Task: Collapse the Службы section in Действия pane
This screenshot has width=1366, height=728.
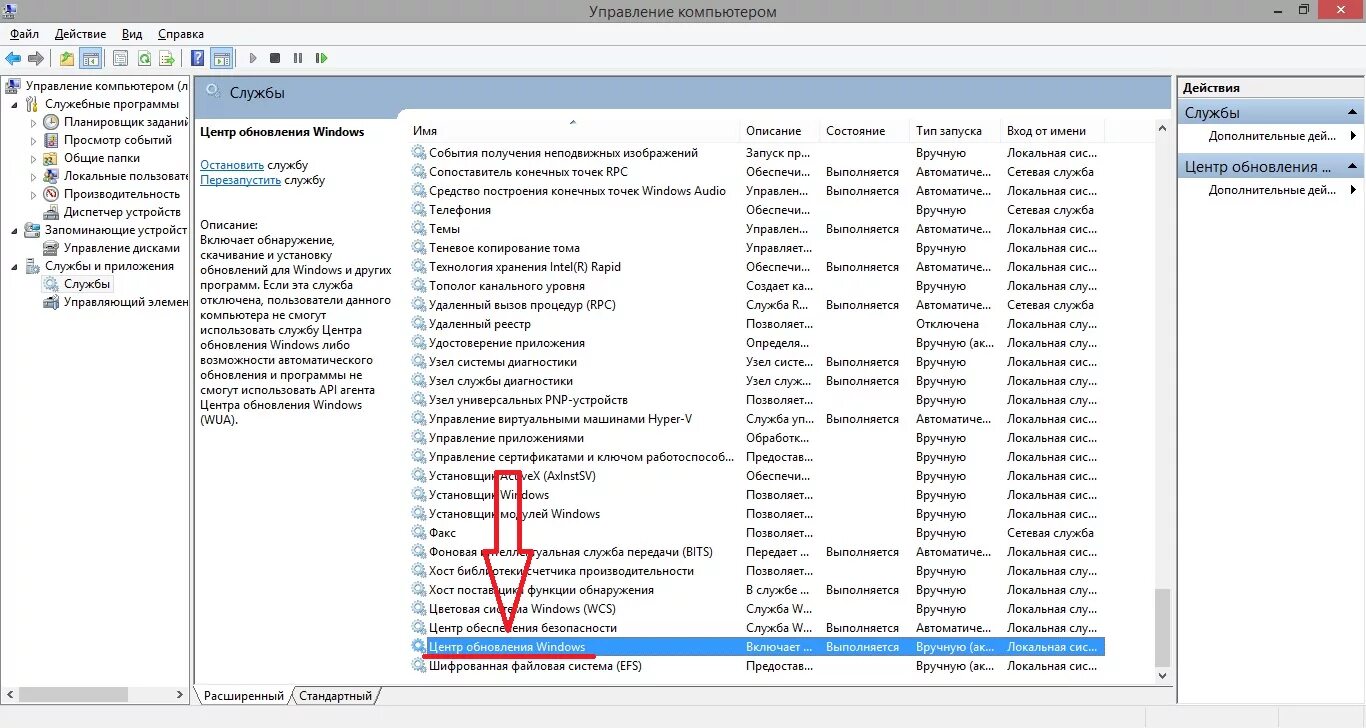Action: tap(1353, 113)
